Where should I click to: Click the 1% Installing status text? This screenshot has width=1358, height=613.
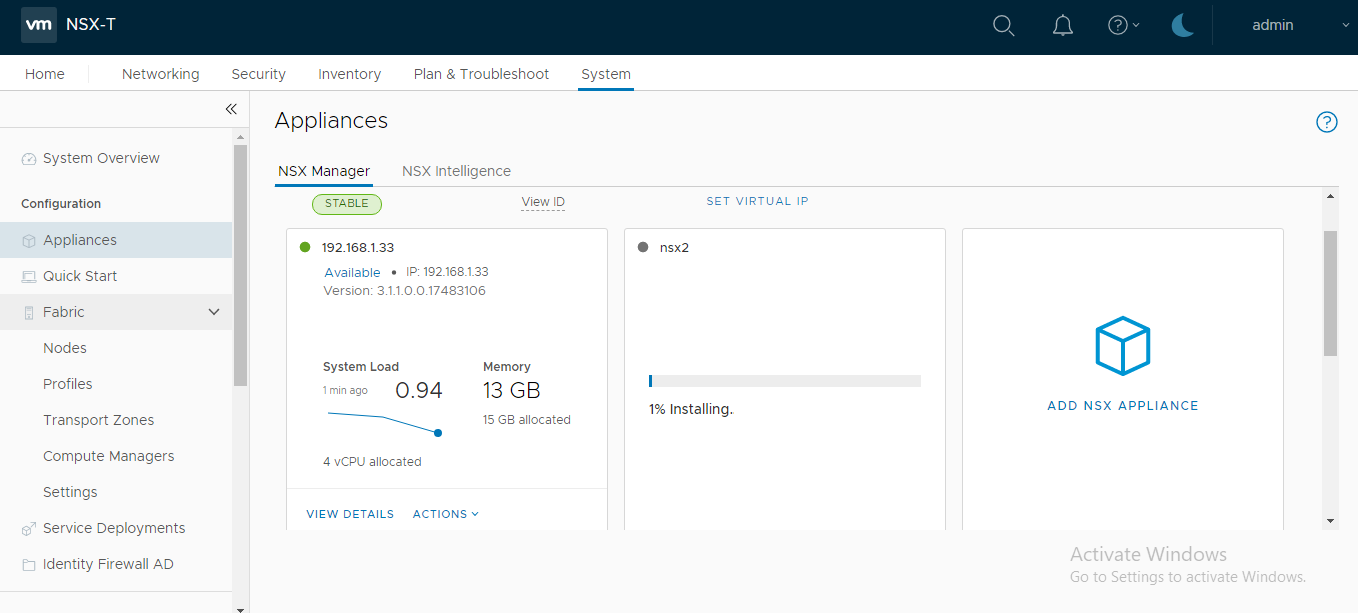691,409
